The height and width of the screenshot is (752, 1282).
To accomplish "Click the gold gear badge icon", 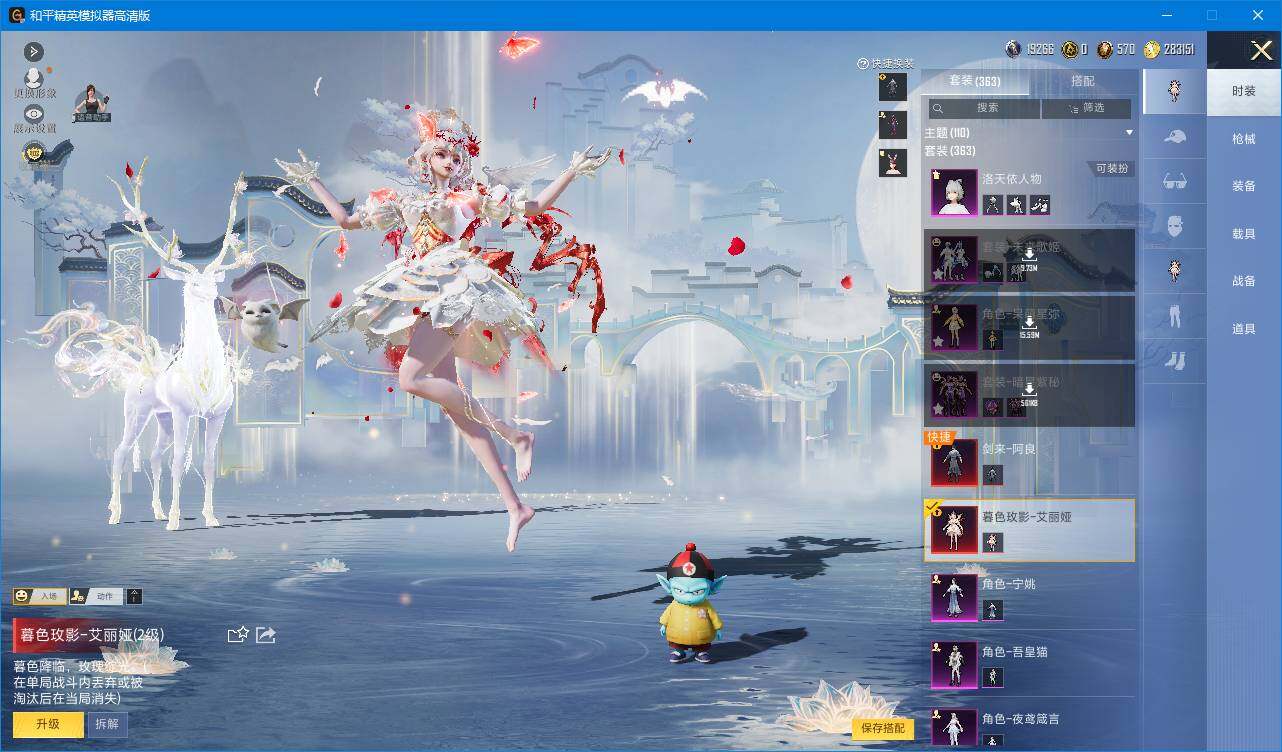I will (x=35, y=154).
